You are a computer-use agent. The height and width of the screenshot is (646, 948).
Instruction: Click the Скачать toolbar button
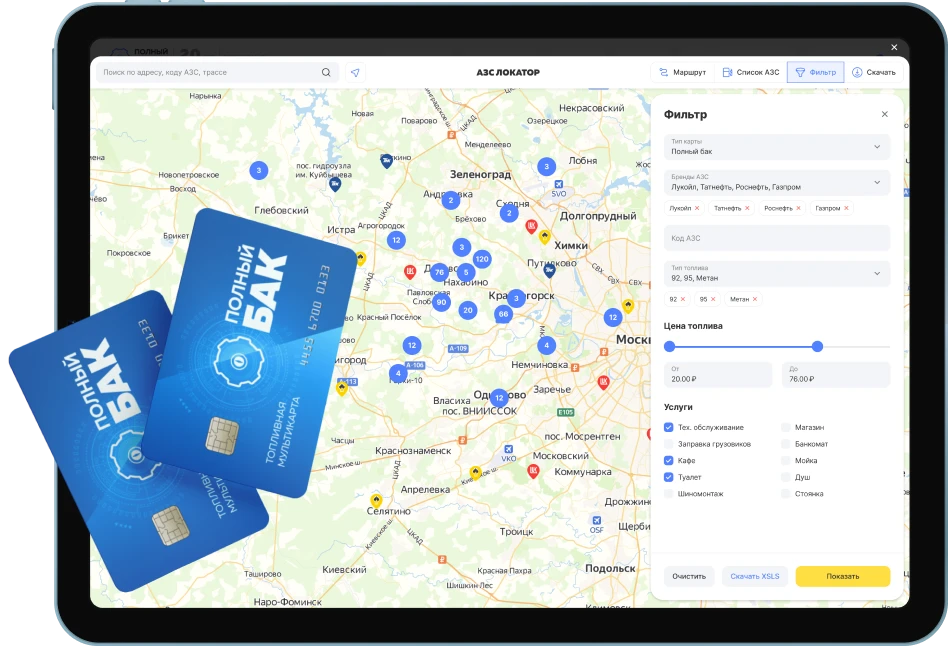tap(874, 72)
